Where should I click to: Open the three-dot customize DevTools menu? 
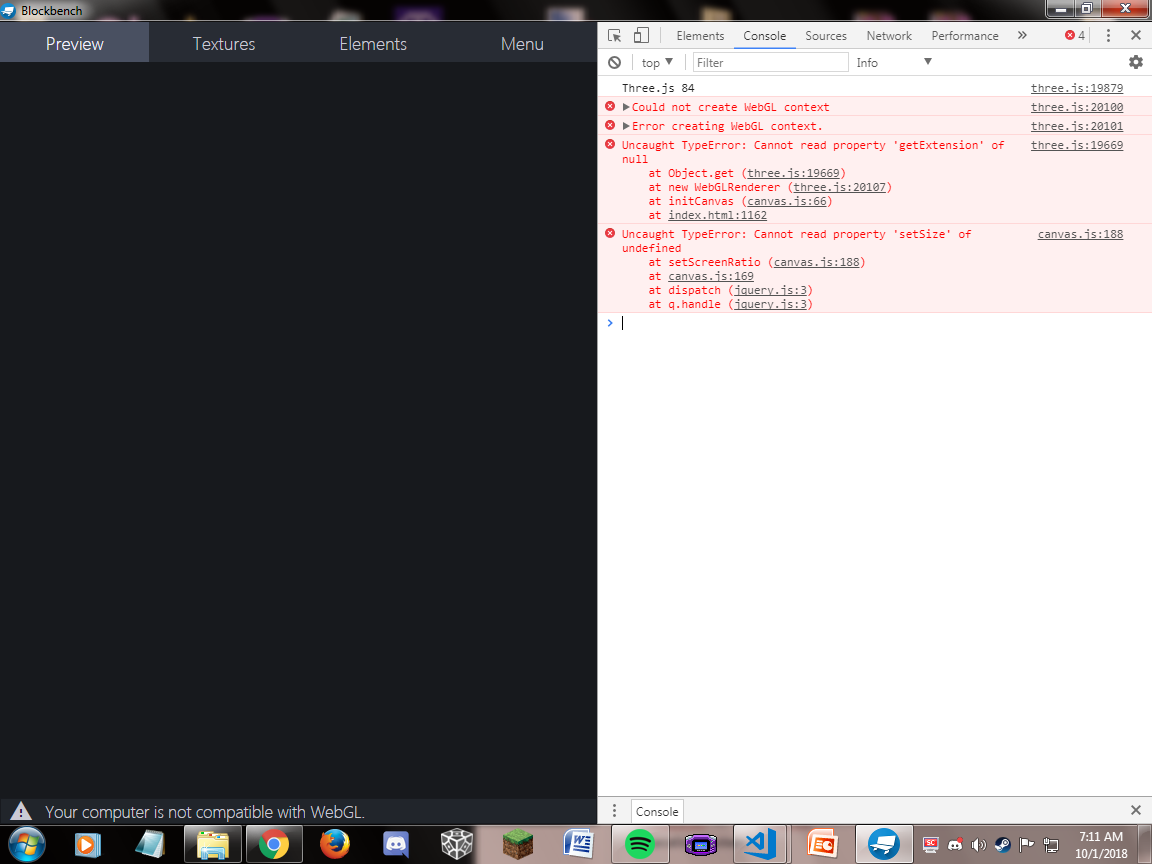1107,35
